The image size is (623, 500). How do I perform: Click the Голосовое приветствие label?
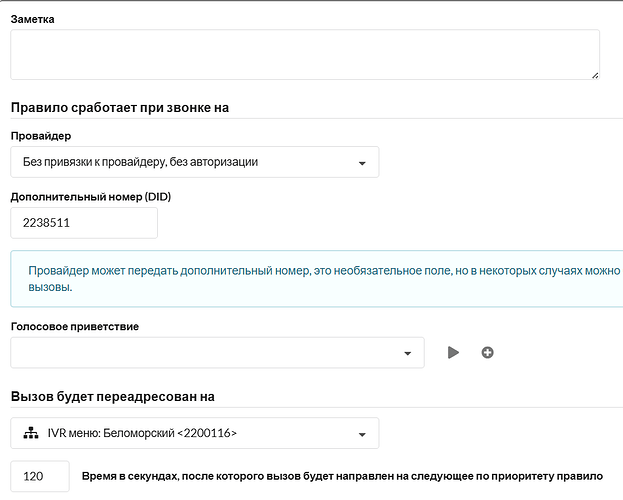click(74, 326)
